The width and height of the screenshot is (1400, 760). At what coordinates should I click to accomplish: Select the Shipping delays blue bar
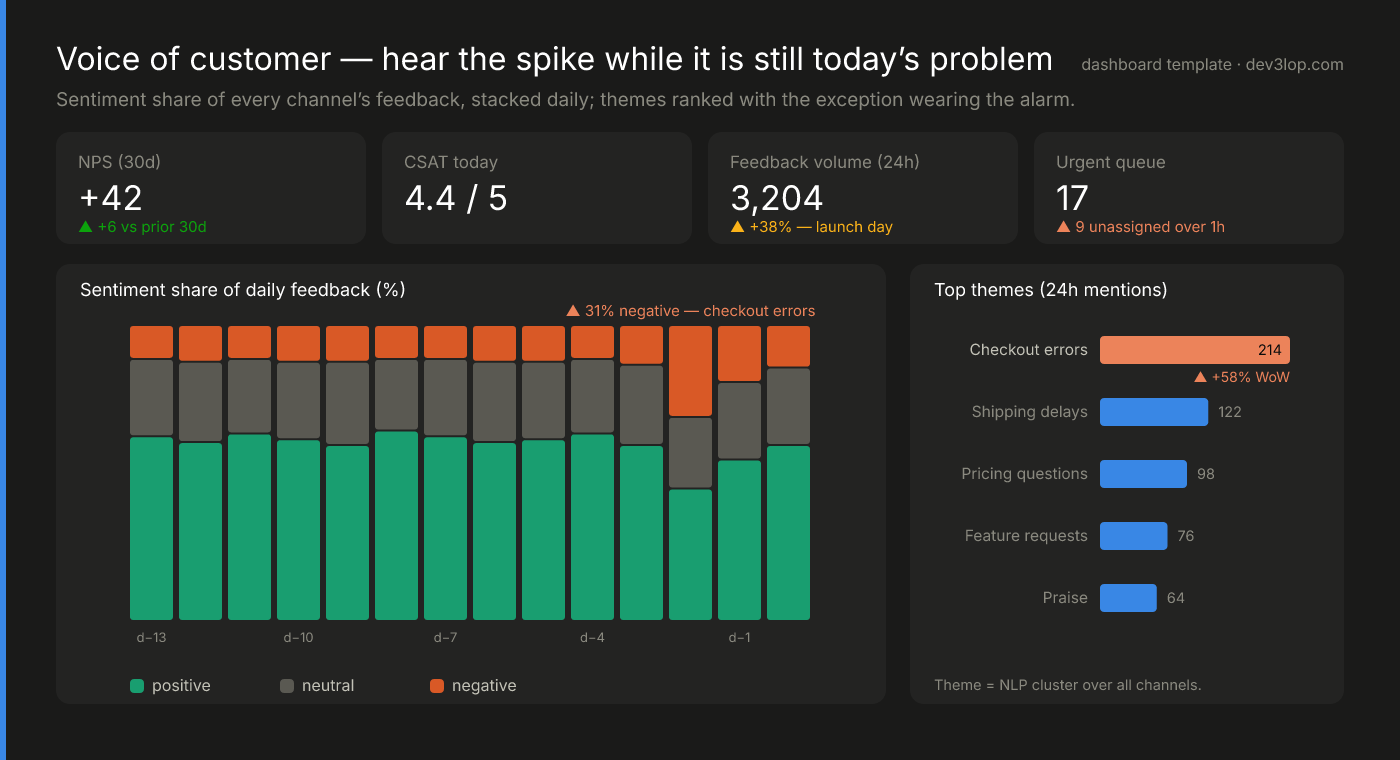pyautogui.click(x=1154, y=412)
